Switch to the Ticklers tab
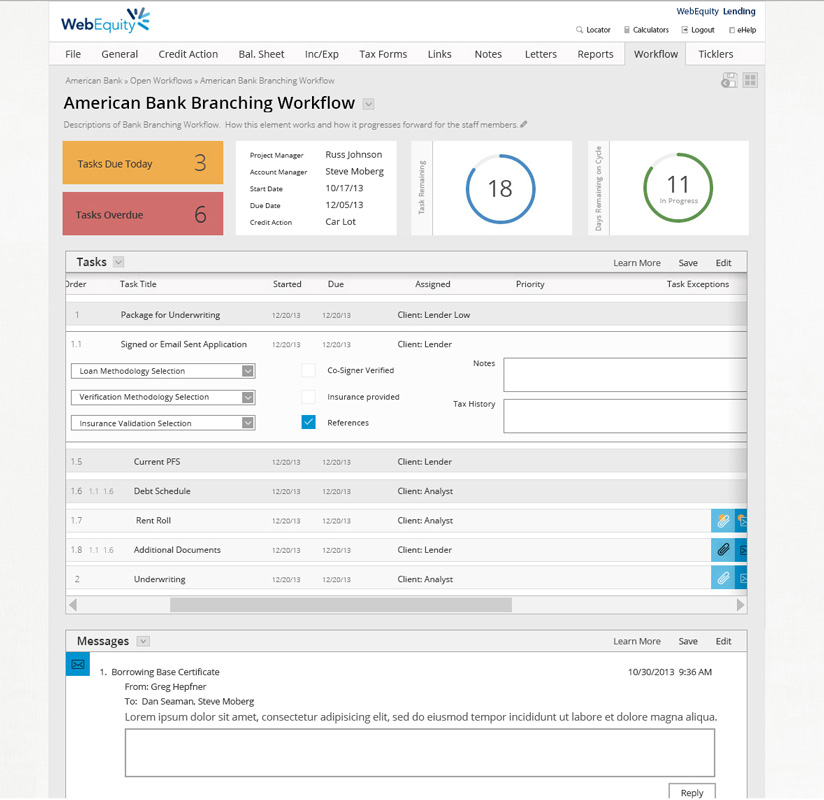 click(x=715, y=54)
